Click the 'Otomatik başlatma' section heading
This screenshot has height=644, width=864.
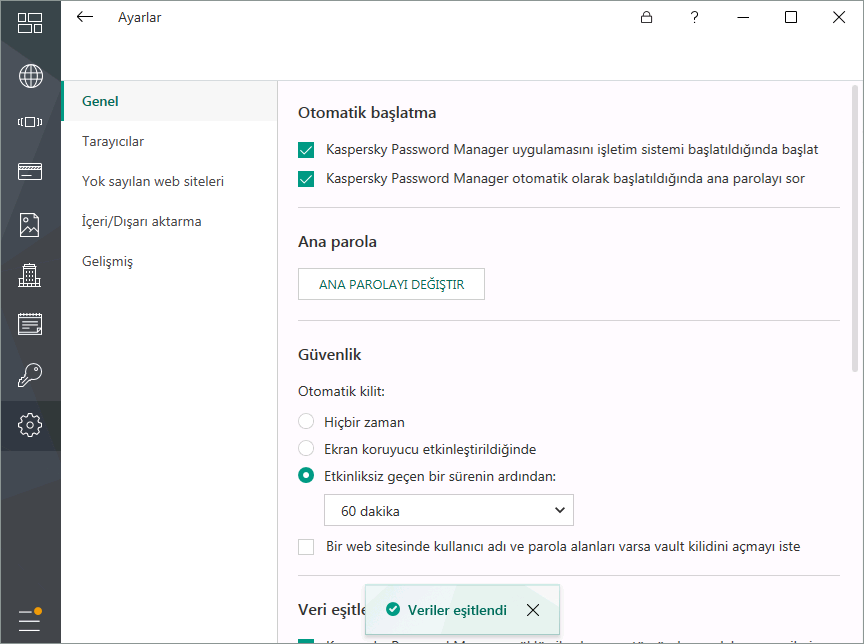point(367,113)
